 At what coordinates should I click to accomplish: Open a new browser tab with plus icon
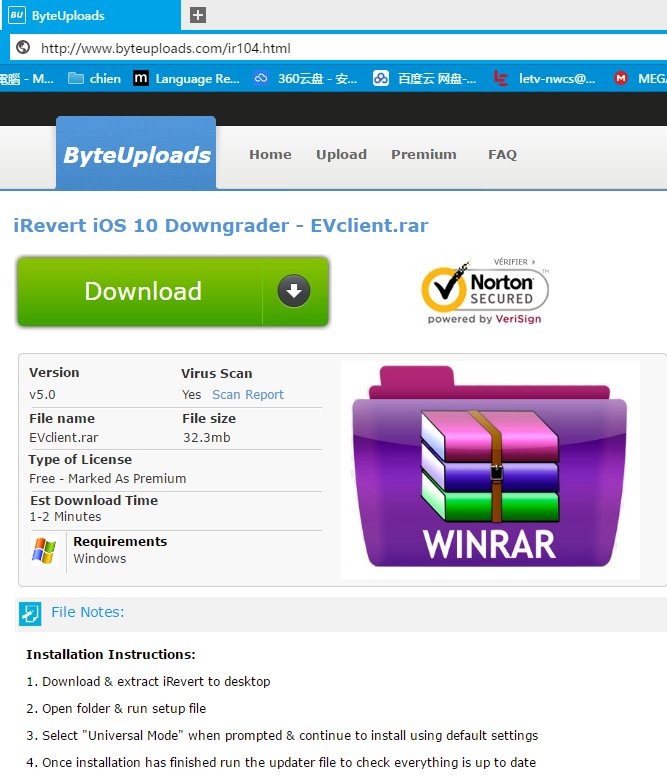(198, 15)
